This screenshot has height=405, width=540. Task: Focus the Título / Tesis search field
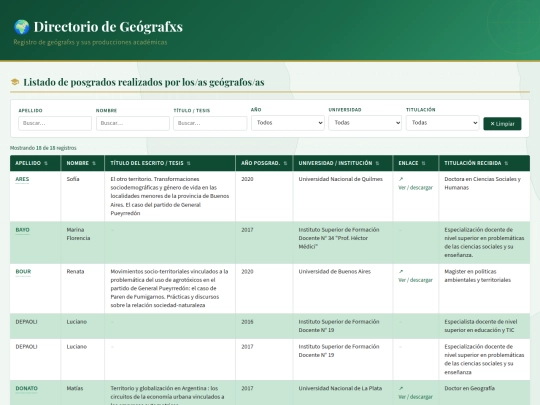(210, 123)
